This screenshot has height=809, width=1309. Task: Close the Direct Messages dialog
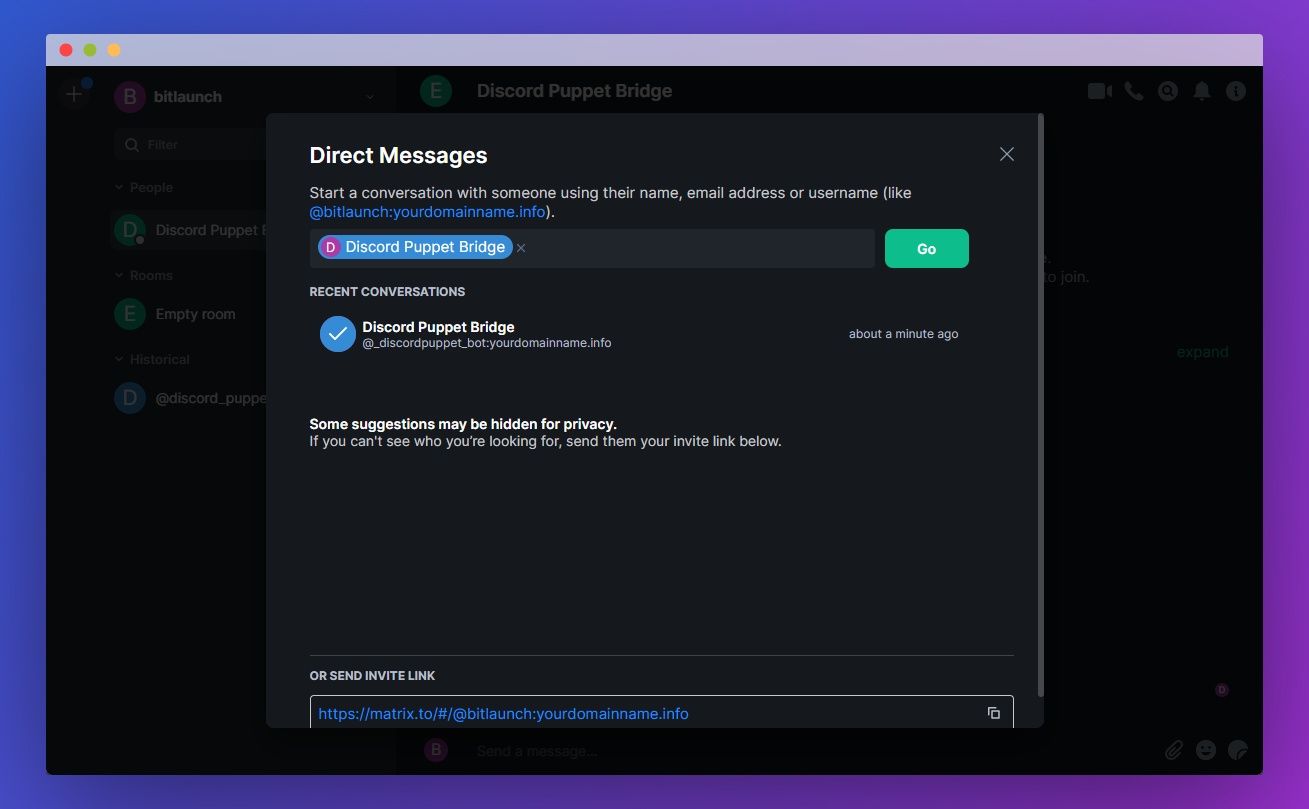click(x=1007, y=154)
